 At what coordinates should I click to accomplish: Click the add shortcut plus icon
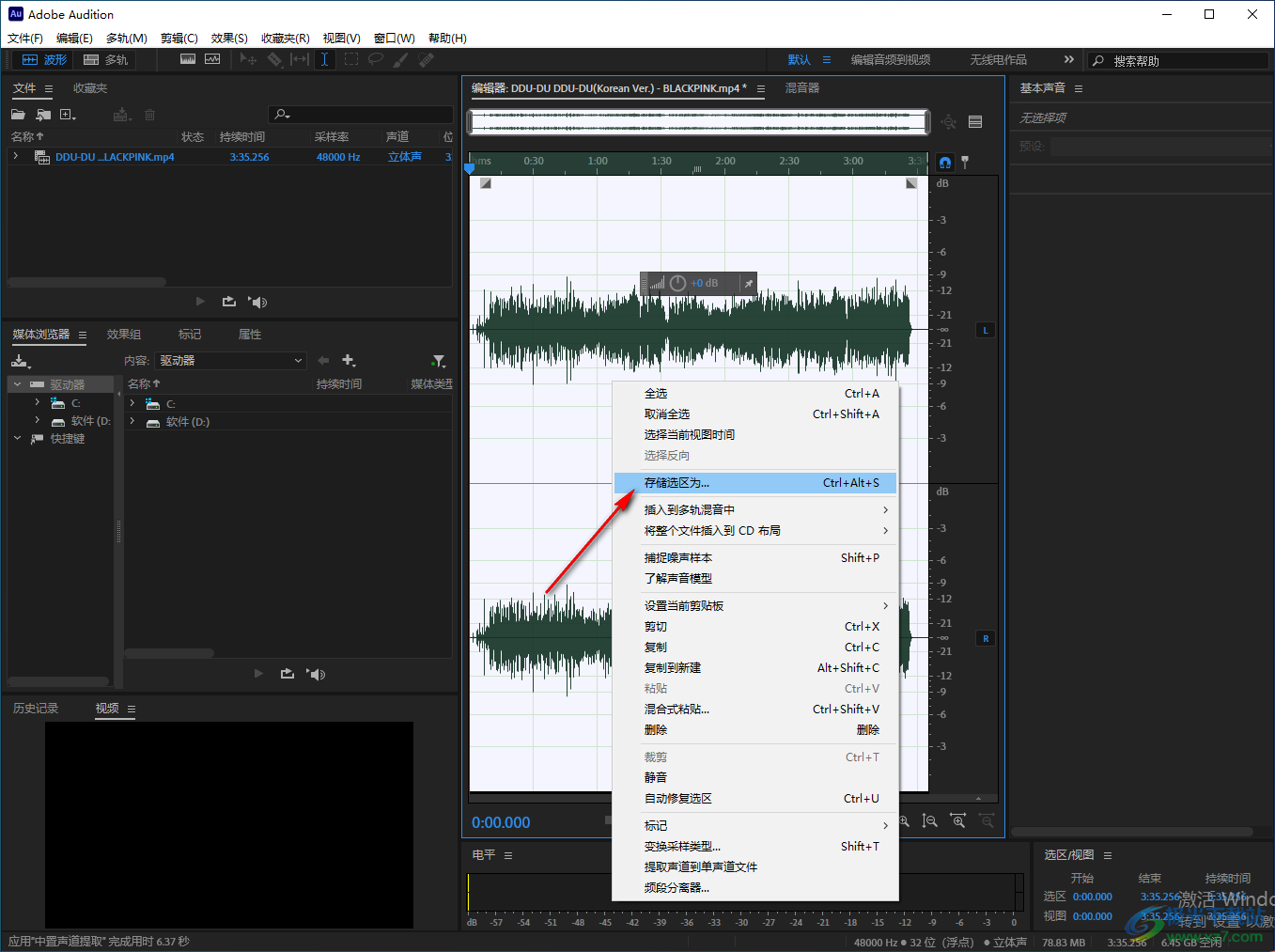click(349, 361)
